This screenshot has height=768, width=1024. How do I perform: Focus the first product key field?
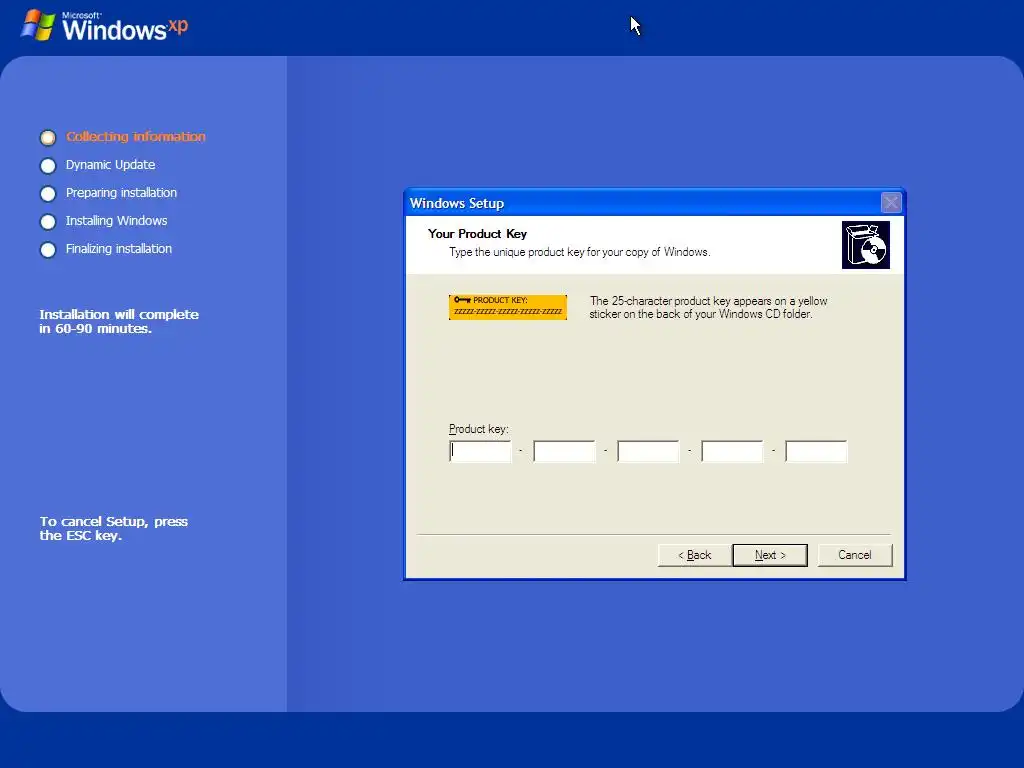[x=481, y=451]
